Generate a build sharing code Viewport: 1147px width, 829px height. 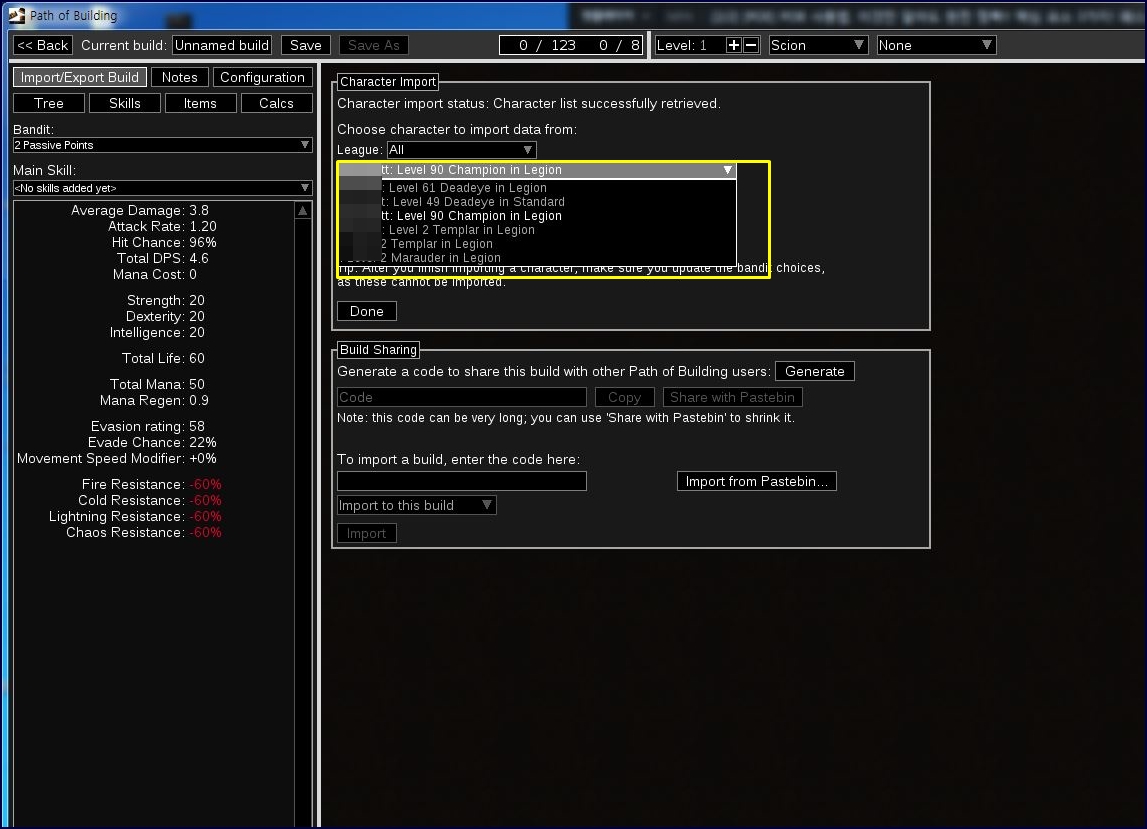point(814,371)
